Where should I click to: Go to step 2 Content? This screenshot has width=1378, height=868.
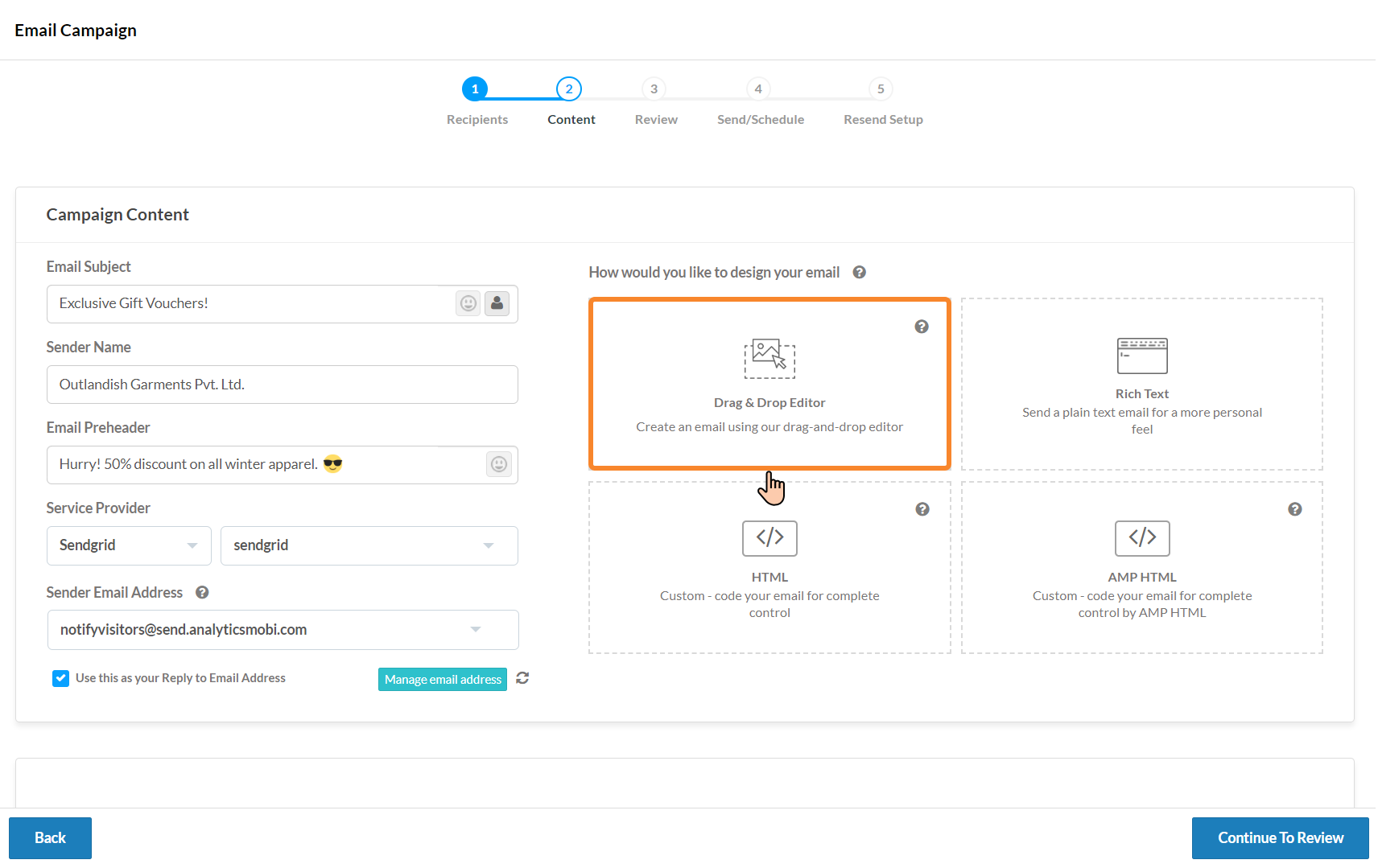tap(569, 88)
